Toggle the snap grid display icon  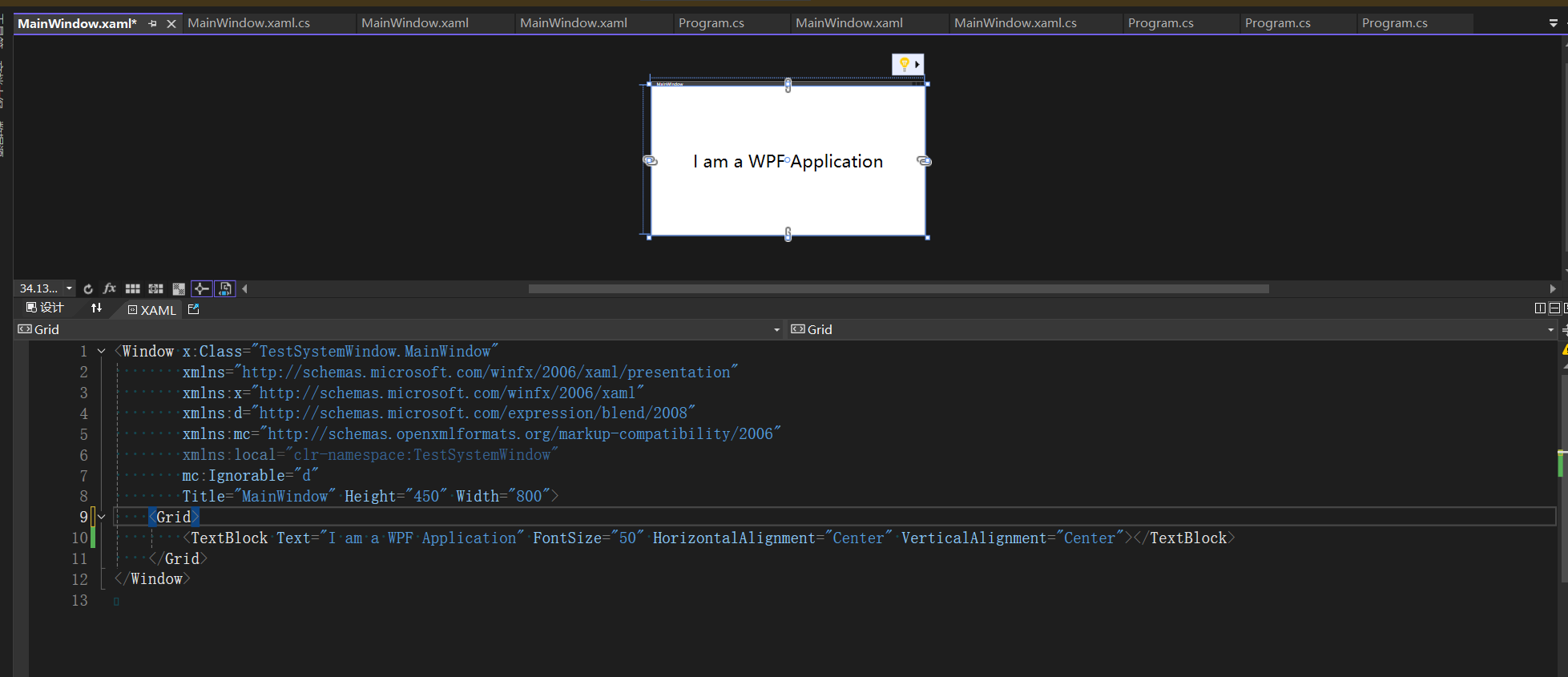click(133, 289)
